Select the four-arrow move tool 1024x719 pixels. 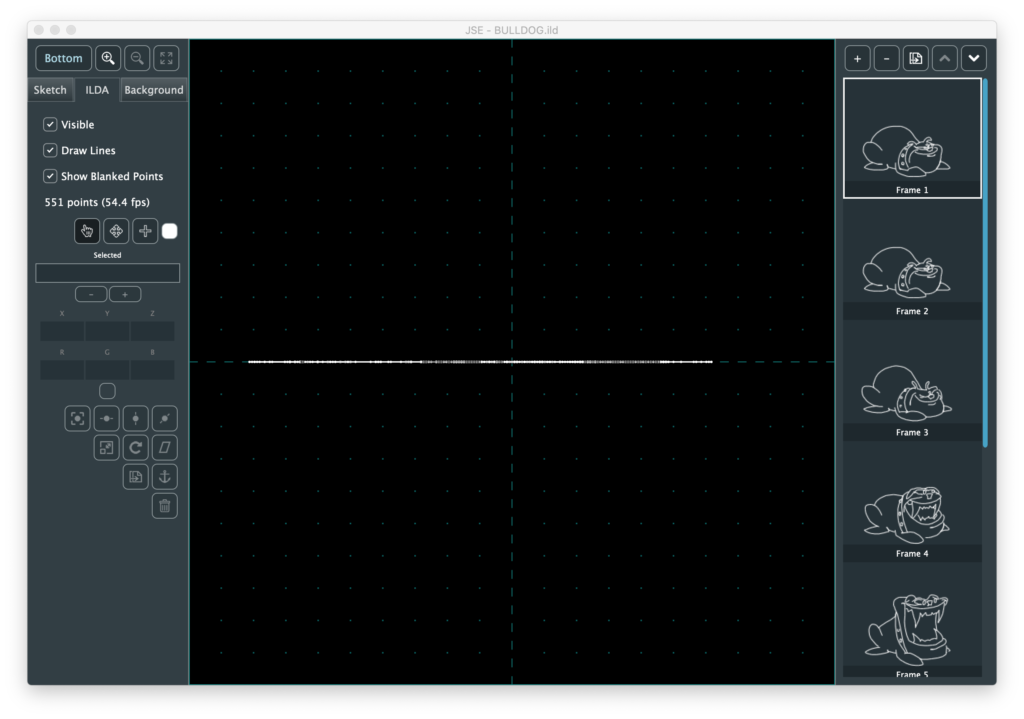click(x=116, y=231)
